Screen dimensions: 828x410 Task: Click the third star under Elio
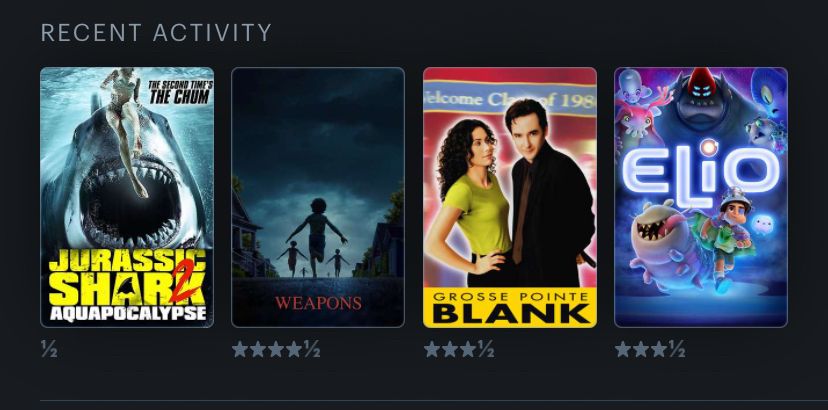coord(658,349)
